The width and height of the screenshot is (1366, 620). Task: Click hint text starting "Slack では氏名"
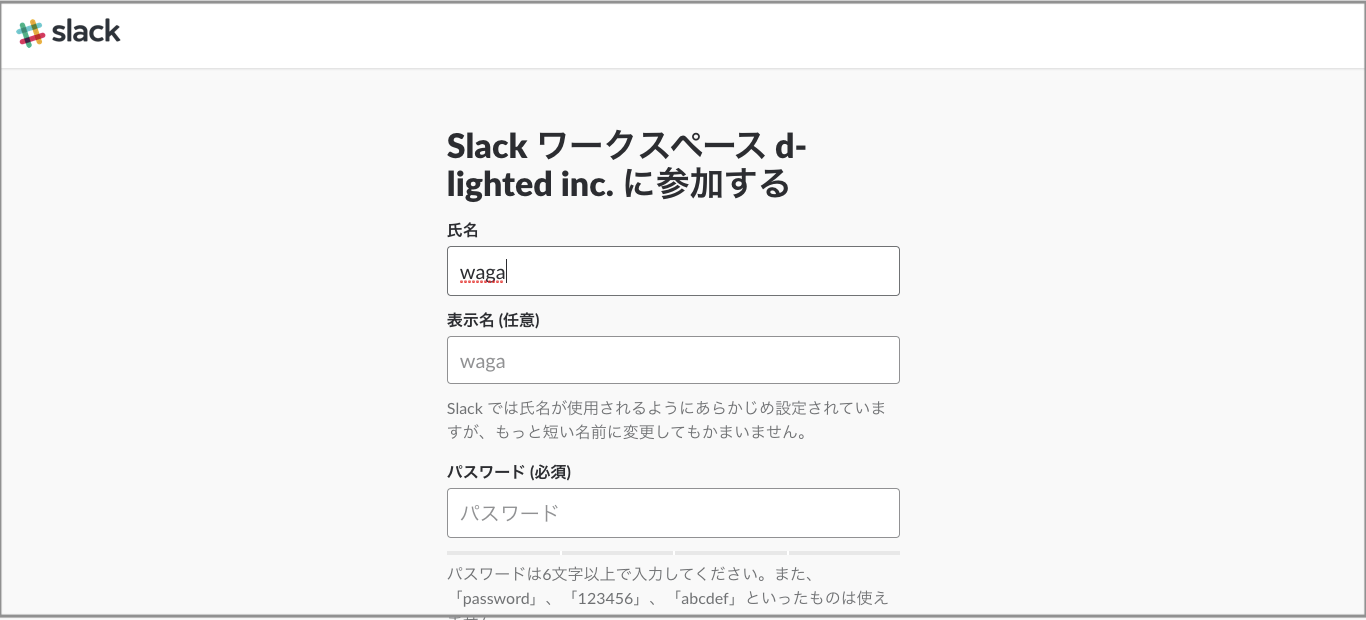click(x=665, y=409)
